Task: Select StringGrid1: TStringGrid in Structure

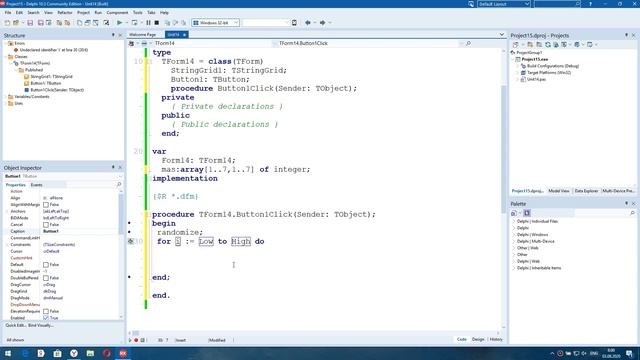Action: point(51,76)
